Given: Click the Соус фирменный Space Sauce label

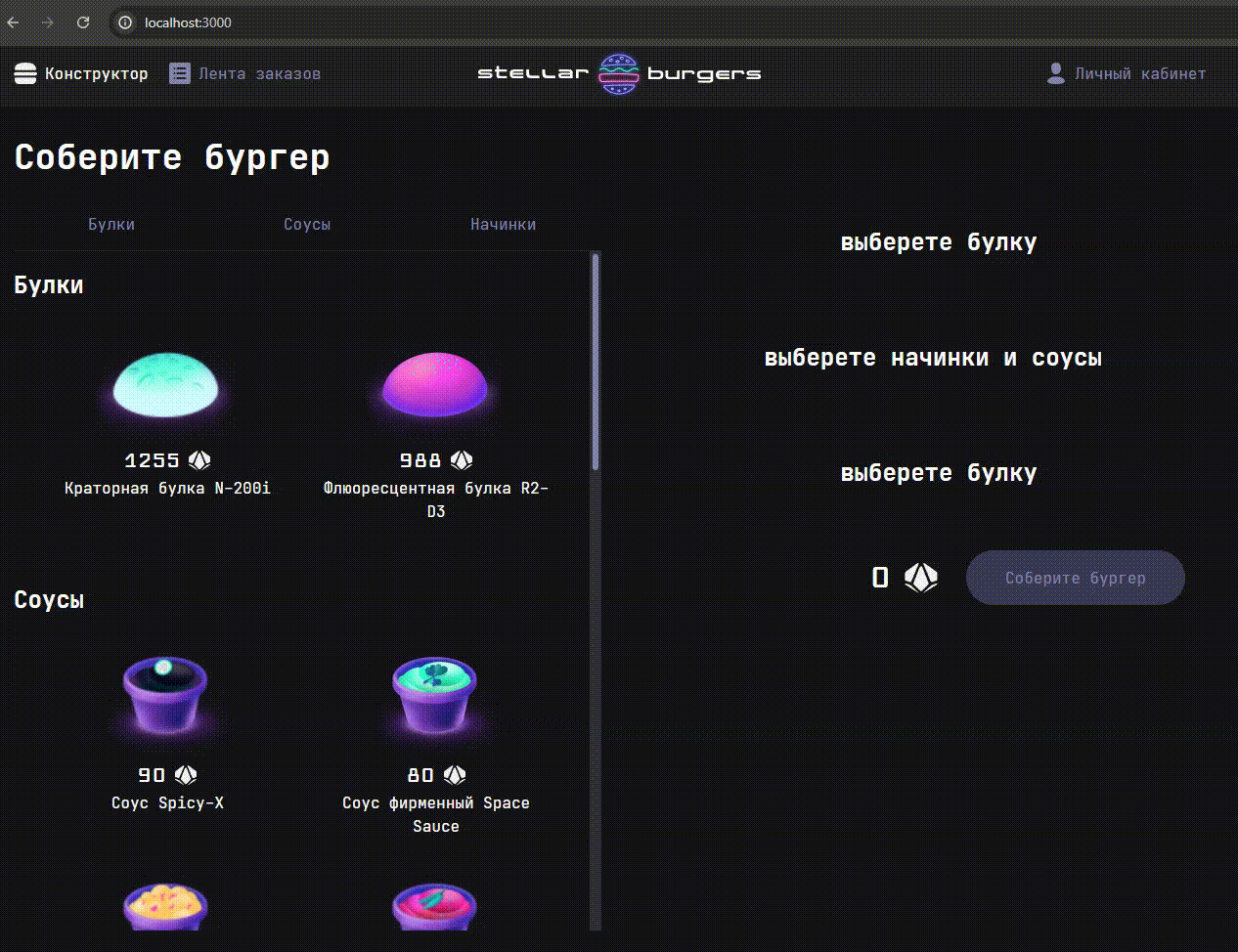Looking at the screenshot, I should tap(435, 814).
